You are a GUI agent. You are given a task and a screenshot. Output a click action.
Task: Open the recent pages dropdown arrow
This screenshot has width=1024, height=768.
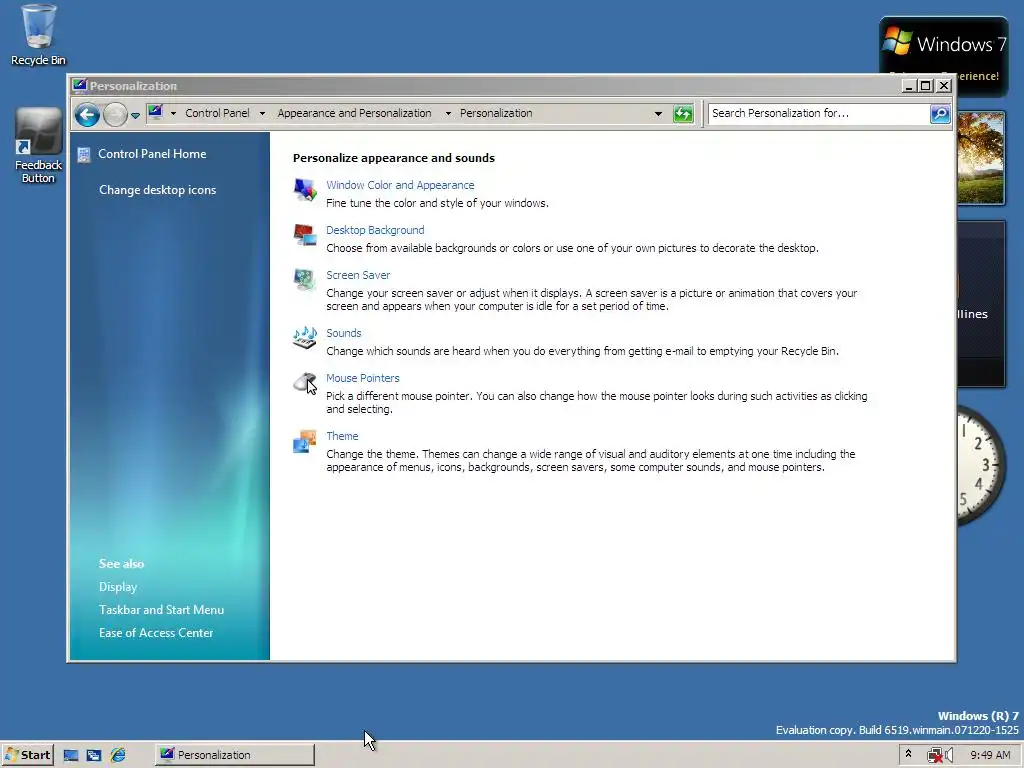(135, 115)
